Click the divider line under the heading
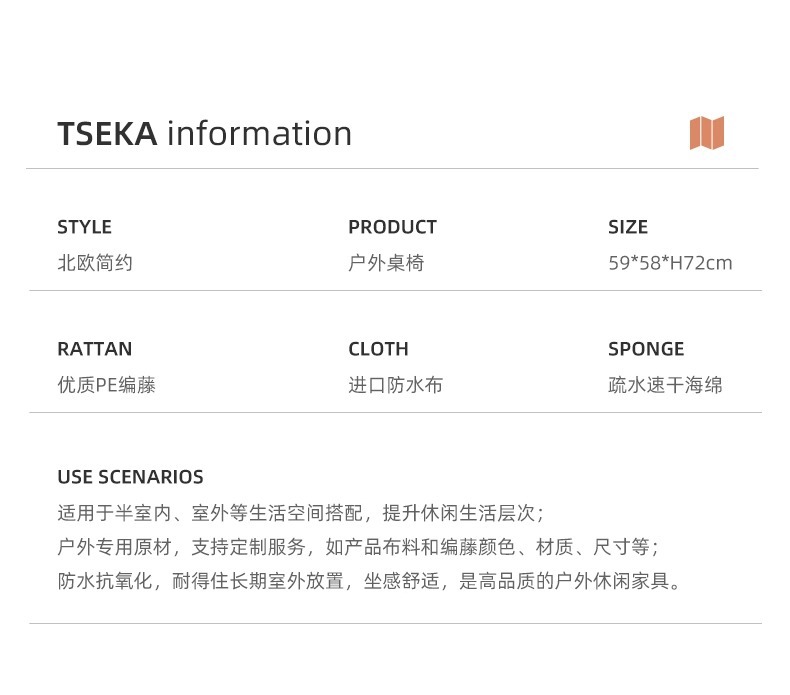This screenshot has height=695, width=790. [392, 169]
